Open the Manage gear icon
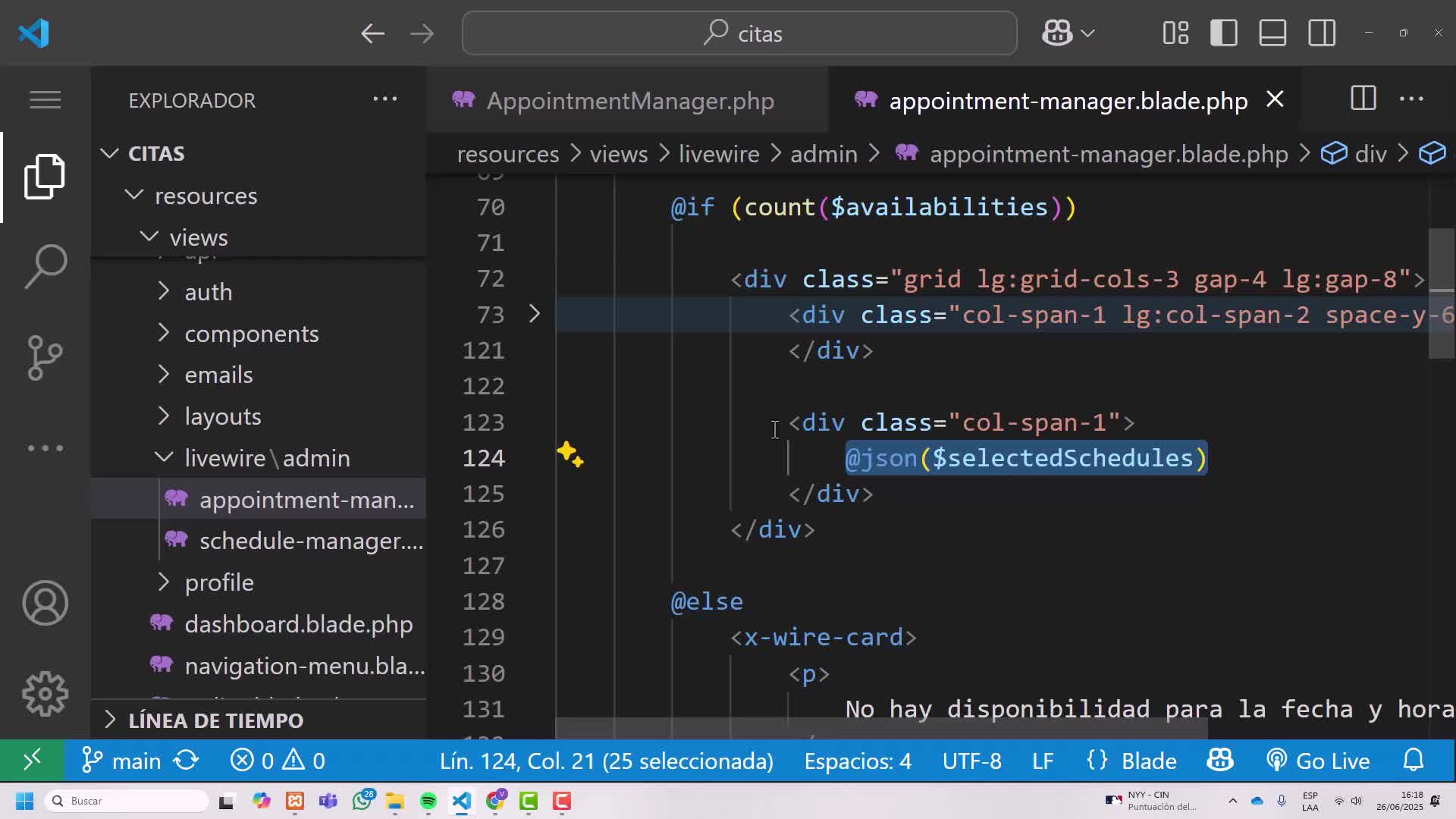This screenshot has width=1456, height=819. coord(45,693)
